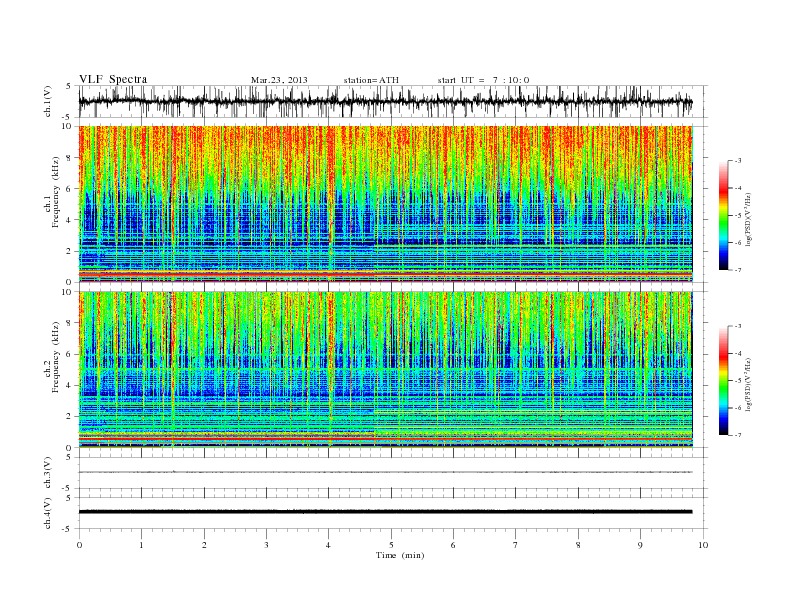Click the ch.2 spectrogram plot
This screenshot has width=792, height=612.
coord(386,370)
